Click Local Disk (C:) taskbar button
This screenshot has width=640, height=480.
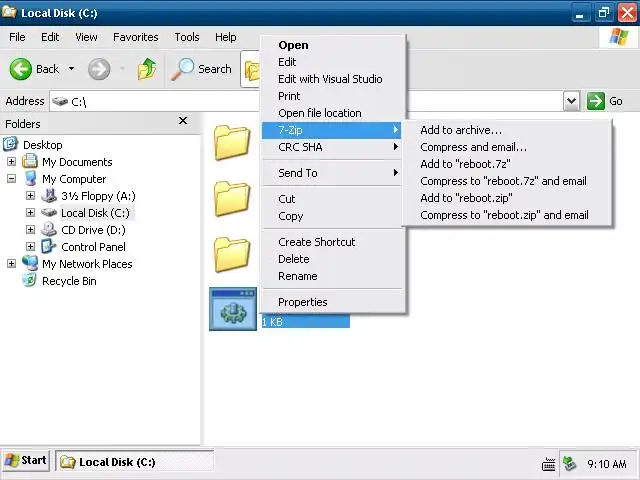[x=135, y=462]
